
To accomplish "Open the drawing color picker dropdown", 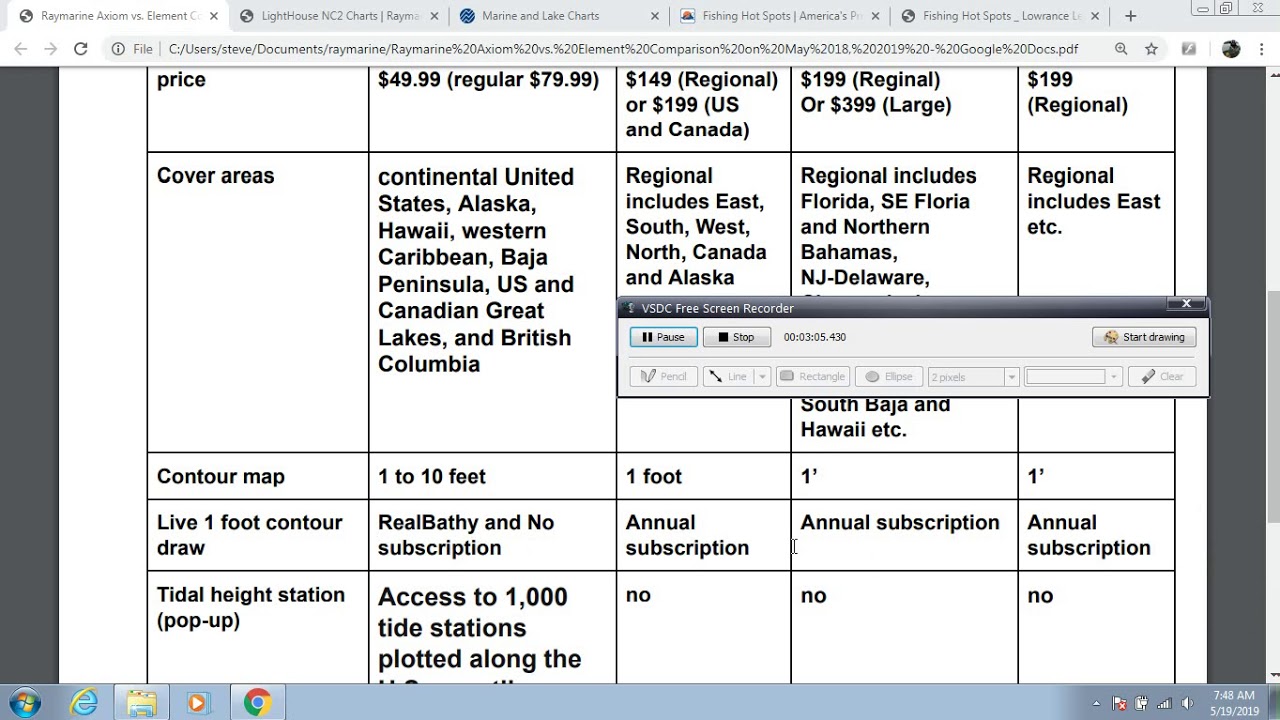I will (1113, 376).
